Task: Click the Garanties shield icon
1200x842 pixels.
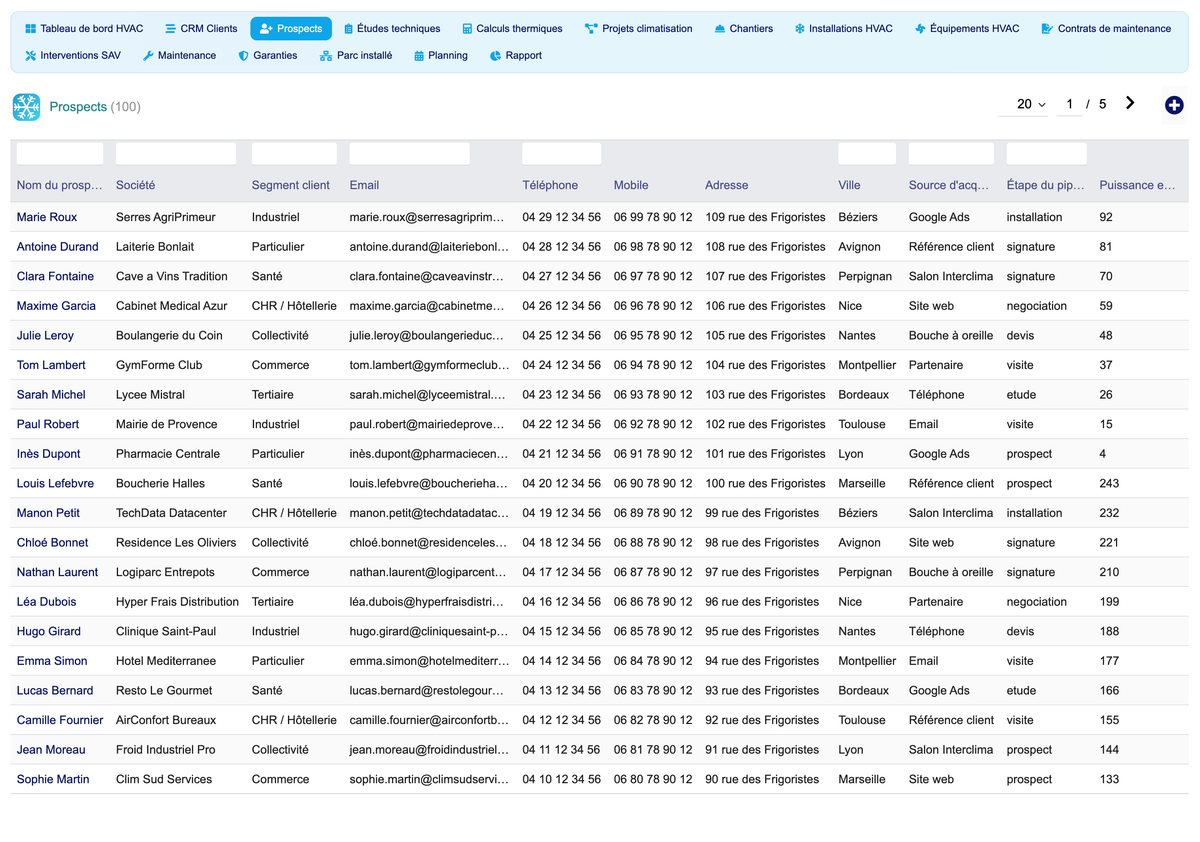Action: (244, 56)
